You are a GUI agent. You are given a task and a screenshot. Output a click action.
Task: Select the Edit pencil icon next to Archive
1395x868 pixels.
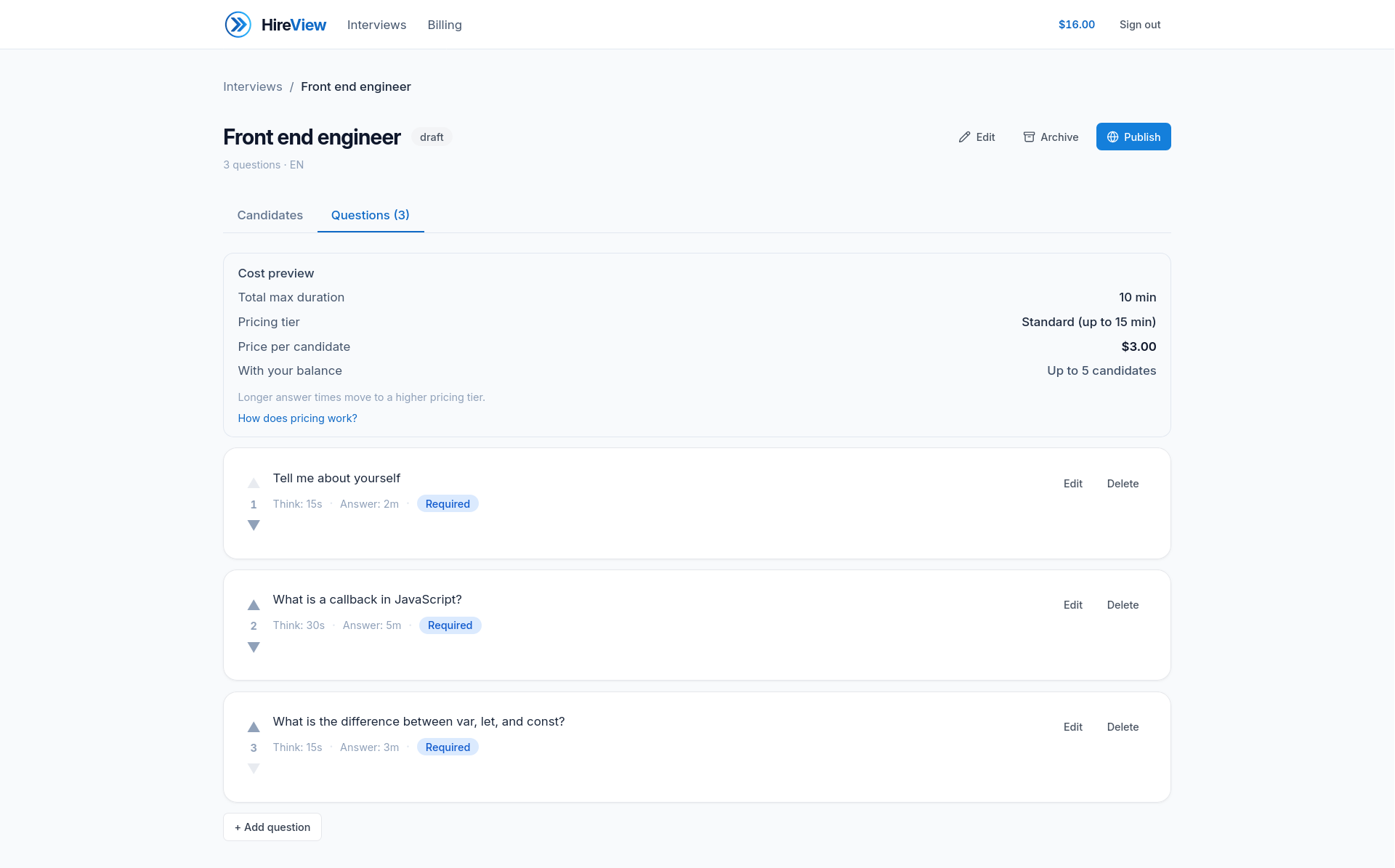tap(965, 137)
